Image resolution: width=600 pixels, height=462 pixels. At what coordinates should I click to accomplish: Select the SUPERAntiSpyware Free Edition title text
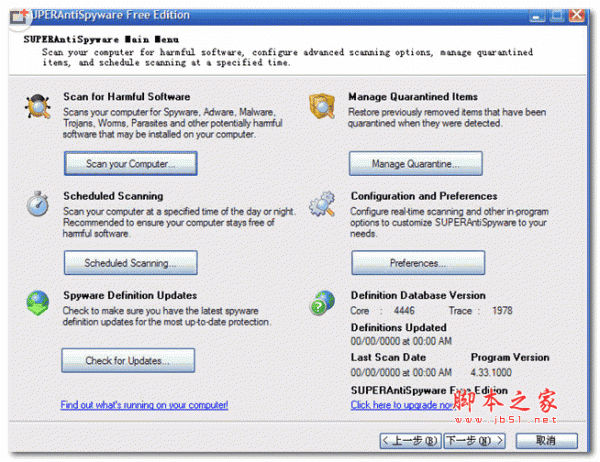(110, 15)
